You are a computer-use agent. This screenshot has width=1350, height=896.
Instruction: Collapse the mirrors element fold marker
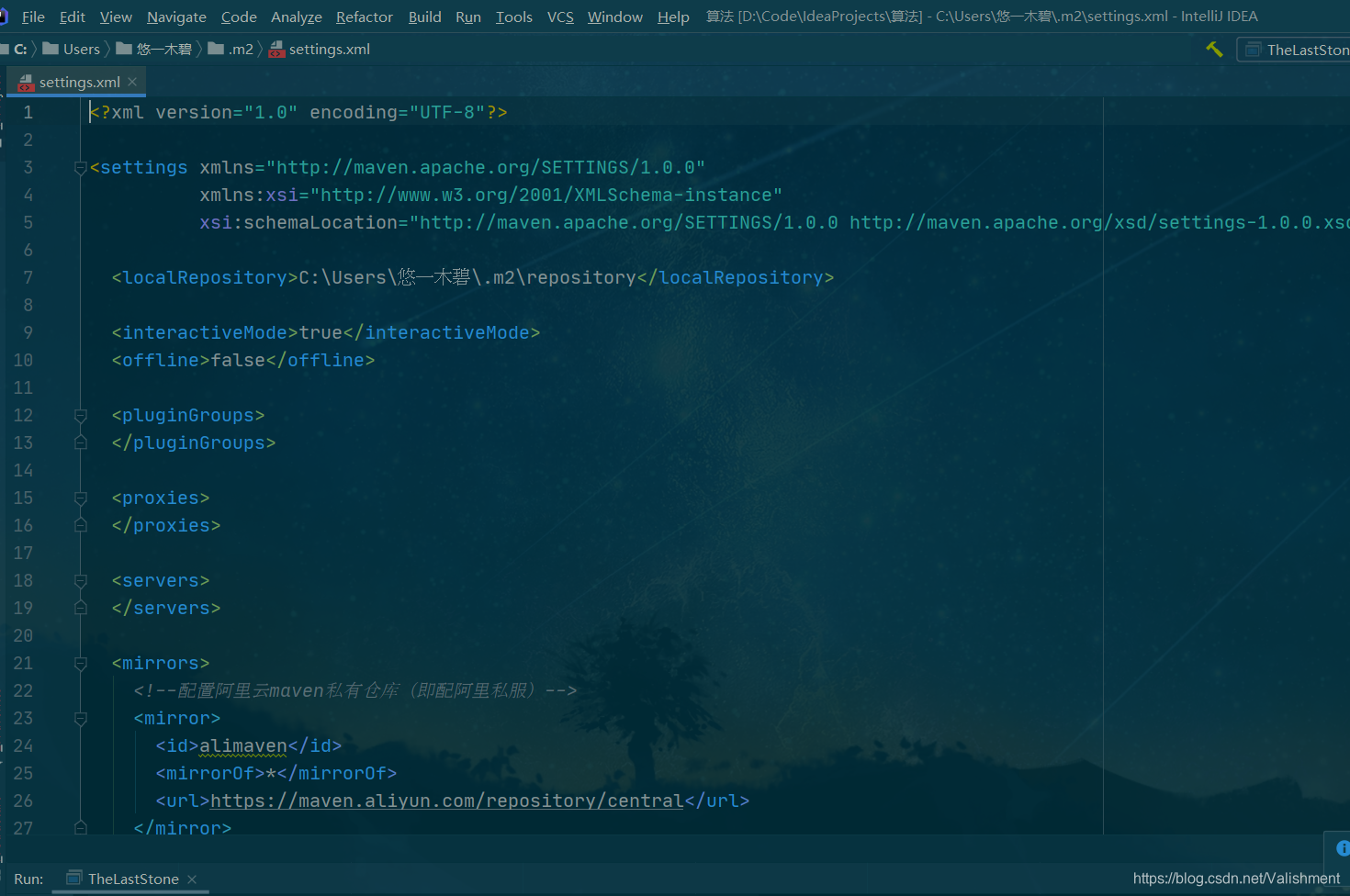coord(81,664)
